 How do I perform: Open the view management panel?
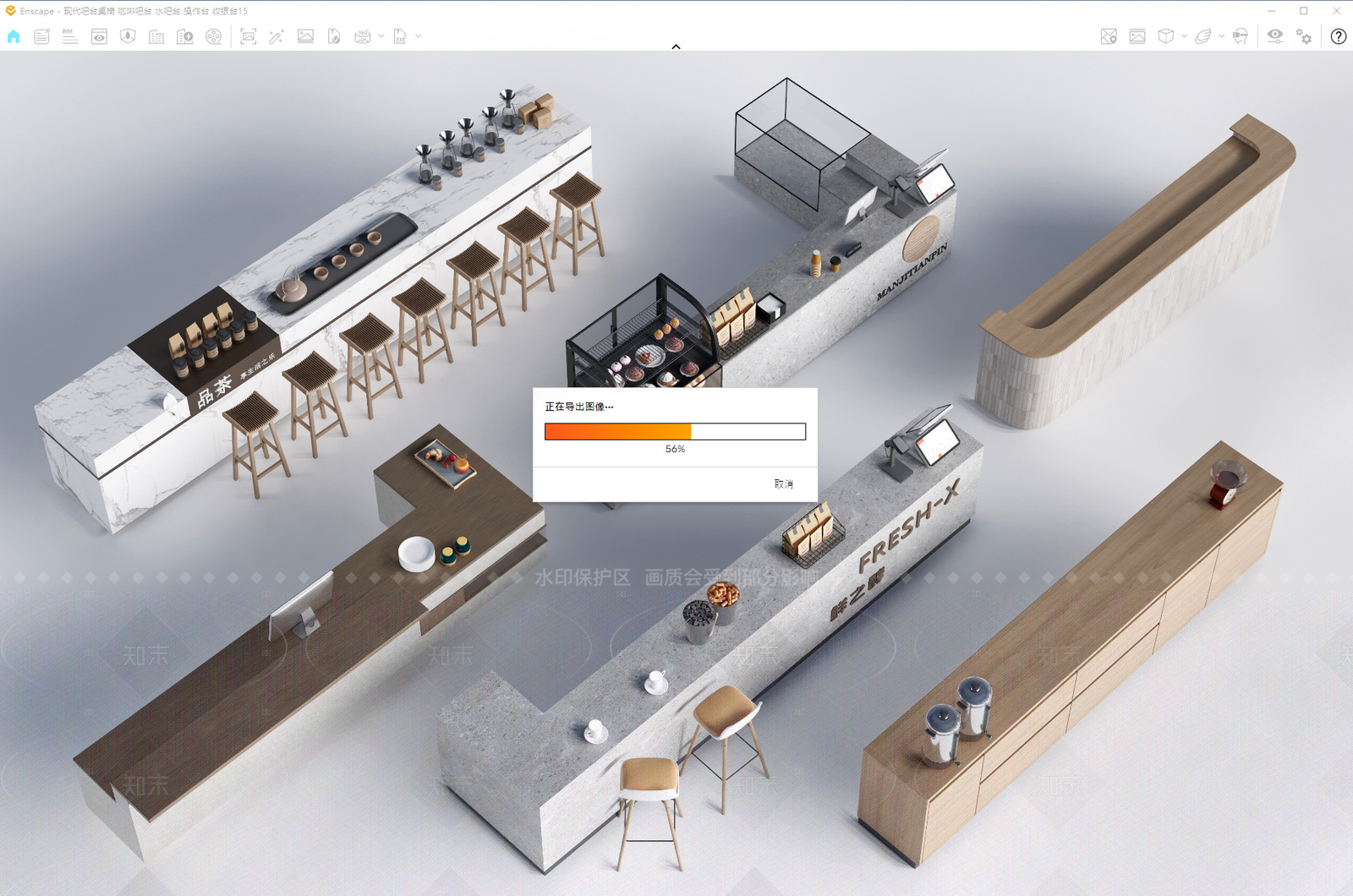click(99, 36)
